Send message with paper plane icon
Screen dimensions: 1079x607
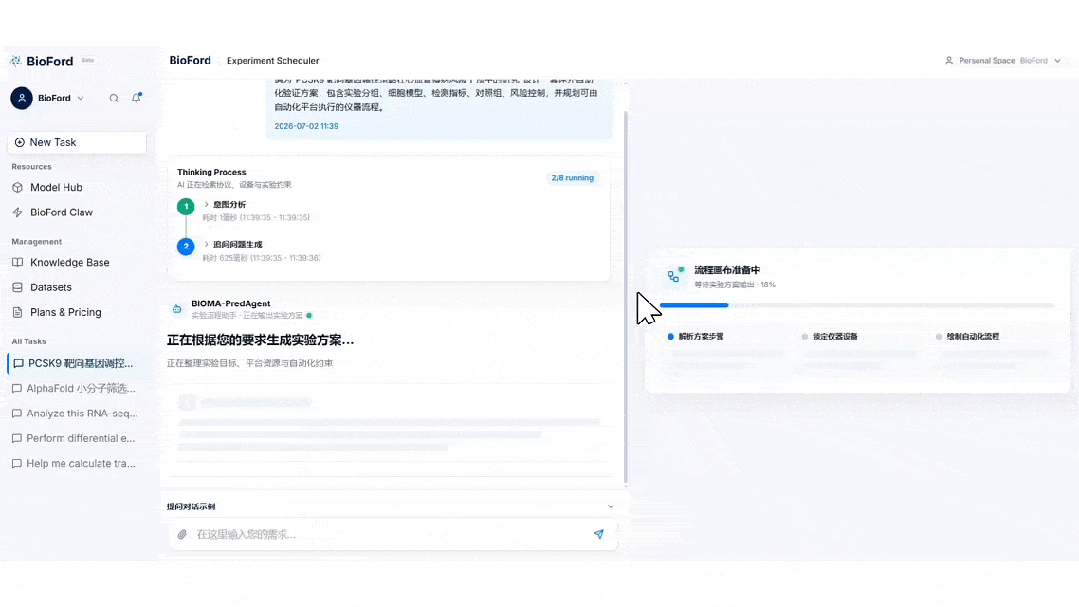click(x=599, y=534)
